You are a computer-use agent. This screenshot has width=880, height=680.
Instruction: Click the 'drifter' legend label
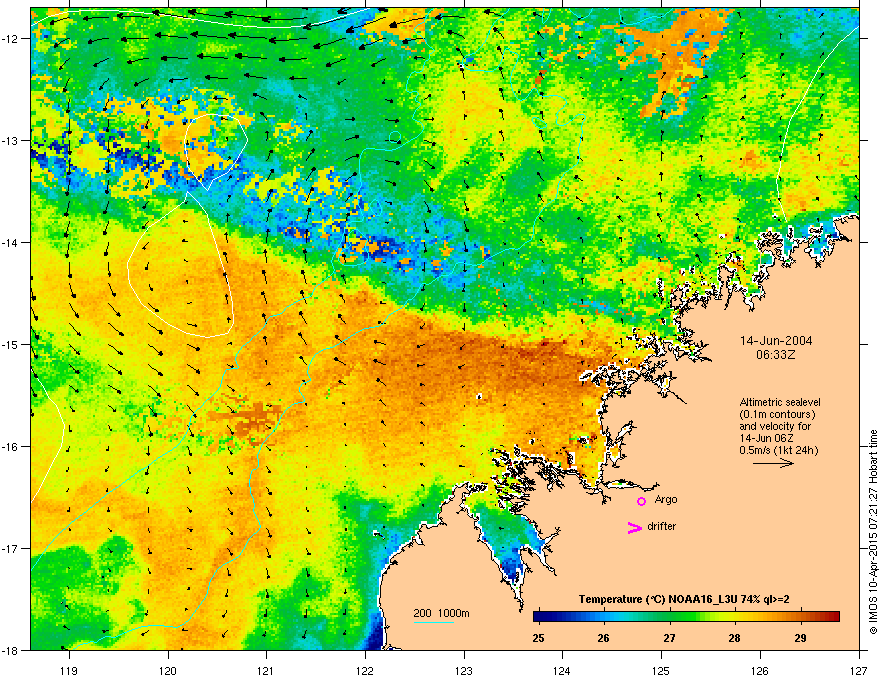[x=661, y=526]
